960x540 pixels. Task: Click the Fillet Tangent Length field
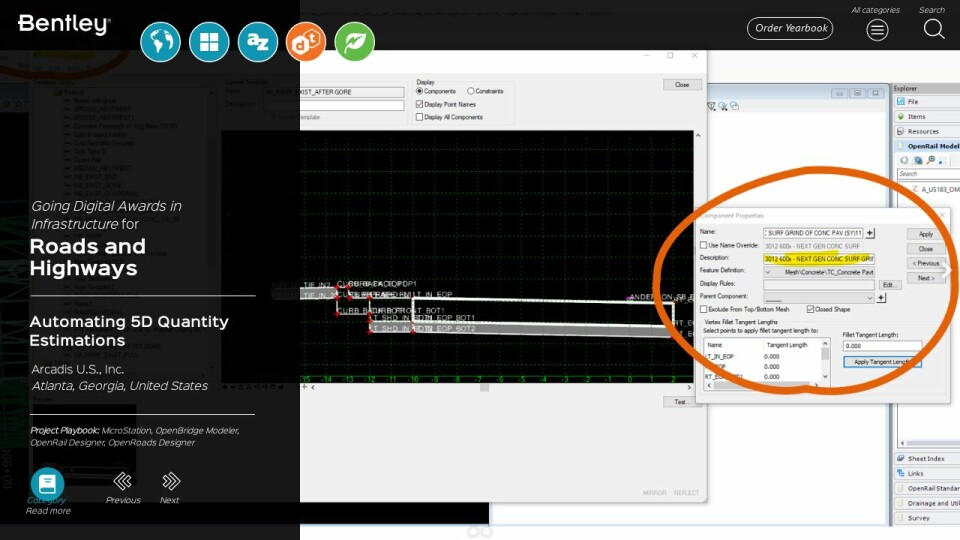click(882, 346)
